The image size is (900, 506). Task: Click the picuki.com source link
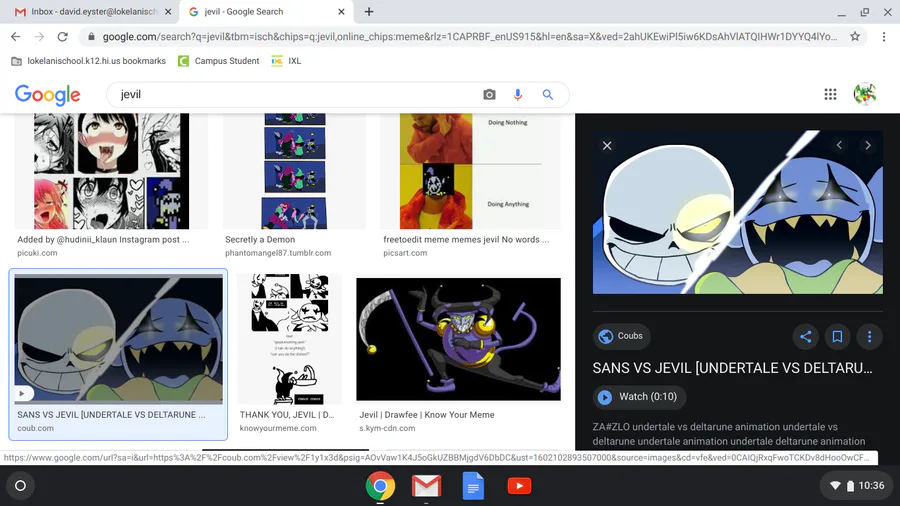(x=37, y=253)
